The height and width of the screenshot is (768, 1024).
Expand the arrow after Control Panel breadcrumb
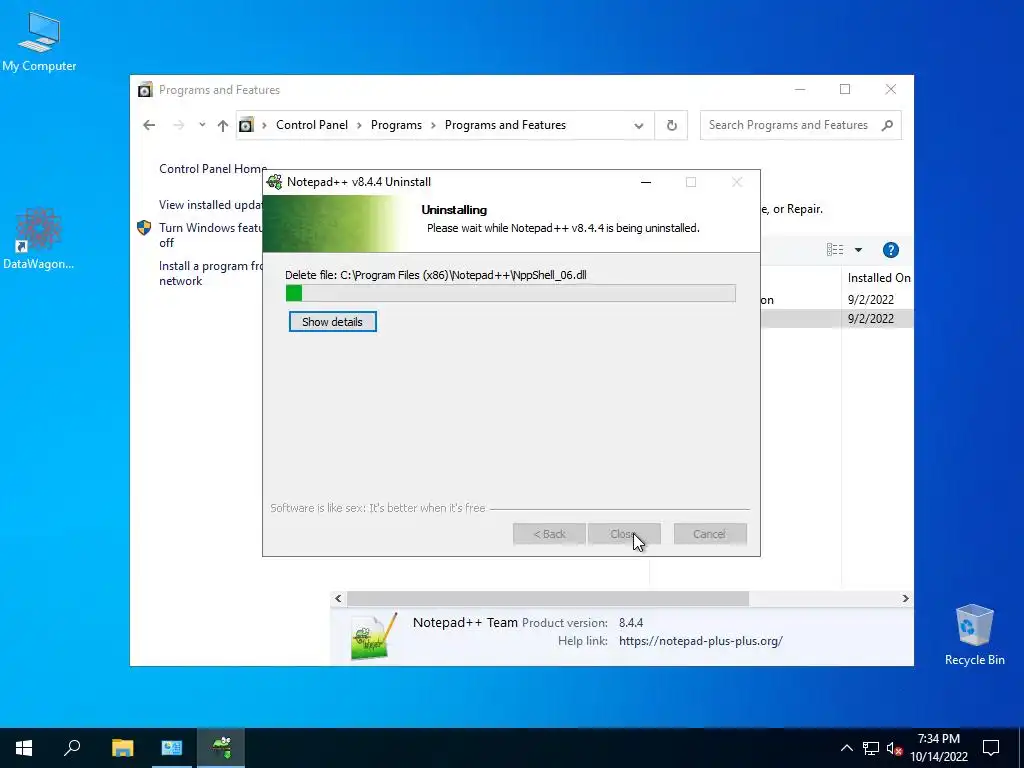pyautogui.click(x=359, y=125)
